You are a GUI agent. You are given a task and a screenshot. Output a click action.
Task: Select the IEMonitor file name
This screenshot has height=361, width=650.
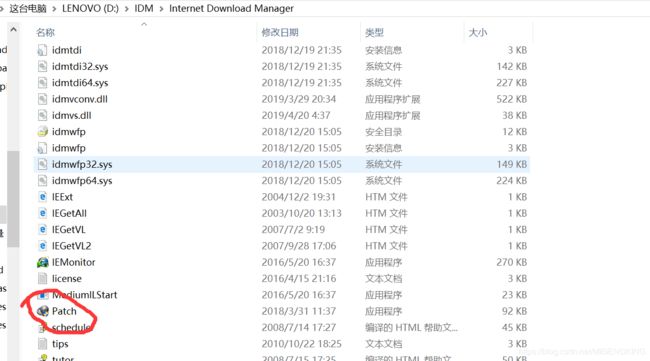73,262
